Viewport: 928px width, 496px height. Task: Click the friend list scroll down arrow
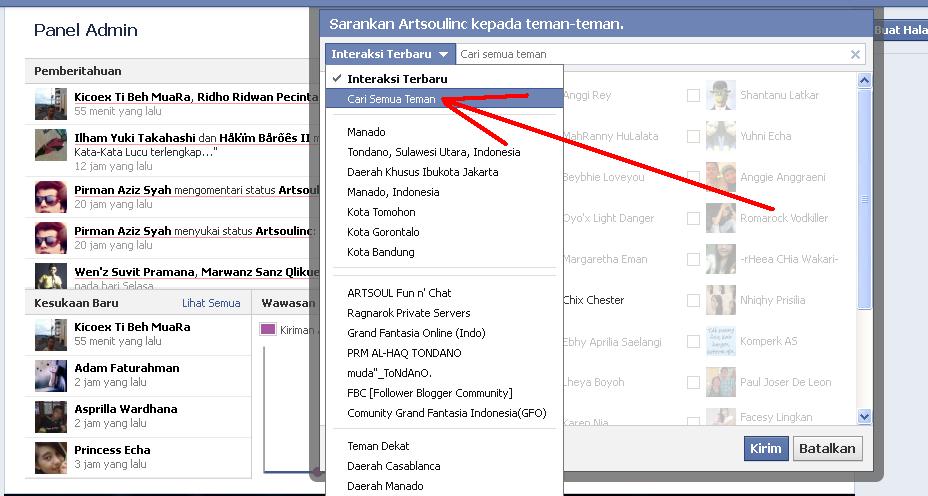pyautogui.click(x=864, y=417)
